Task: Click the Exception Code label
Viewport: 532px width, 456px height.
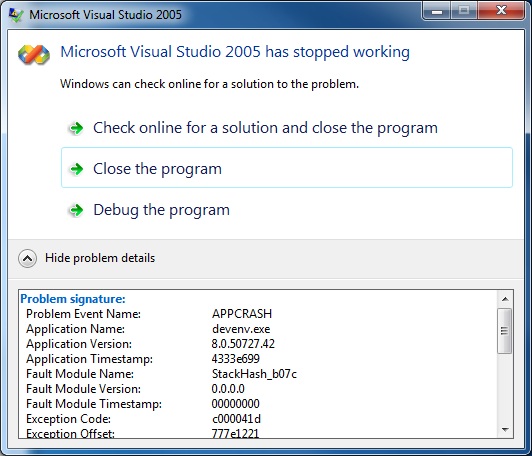Action: [x=69, y=419]
